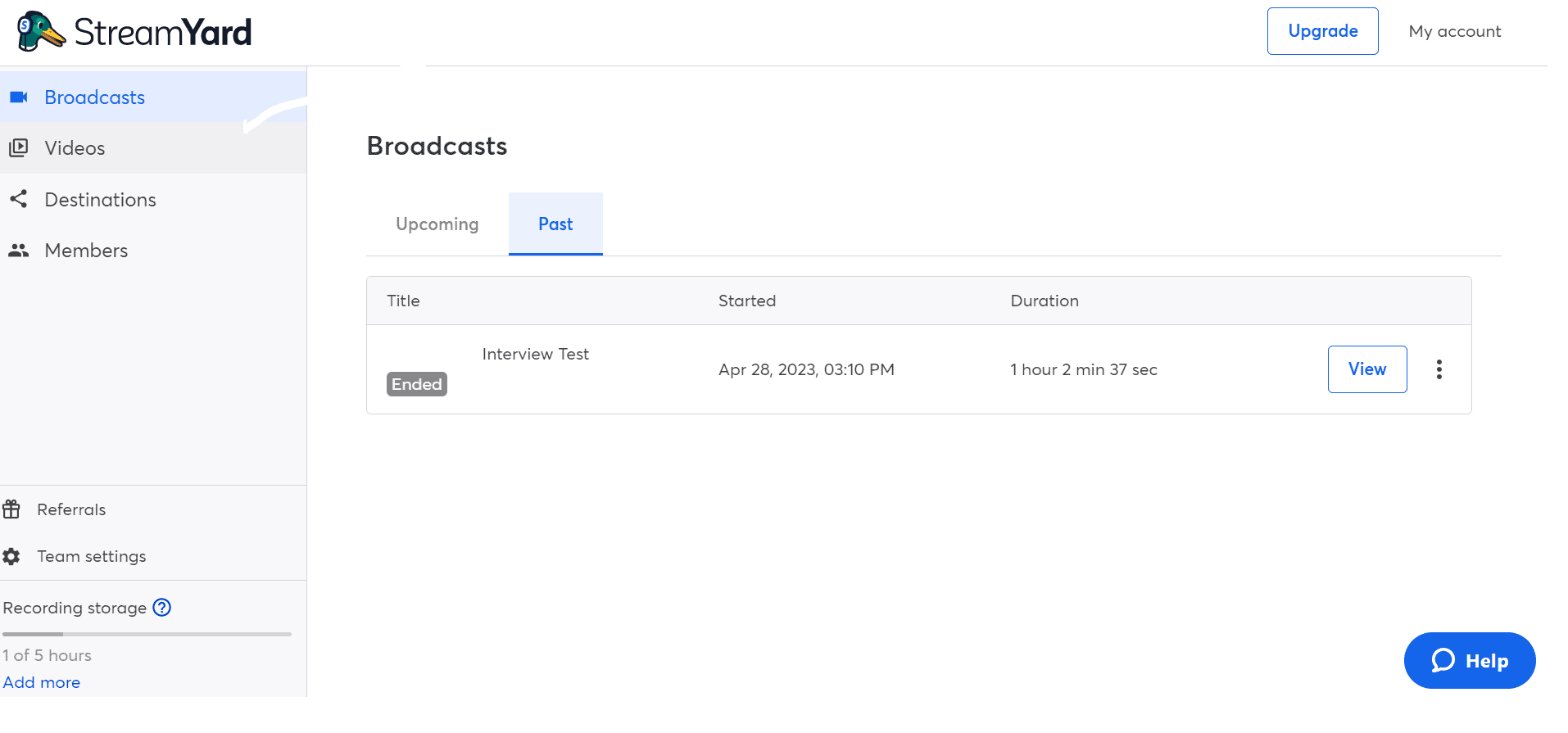This screenshot has width=1568, height=733.
Task: Click the Videos library icon
Action: (x=19, y=148)
